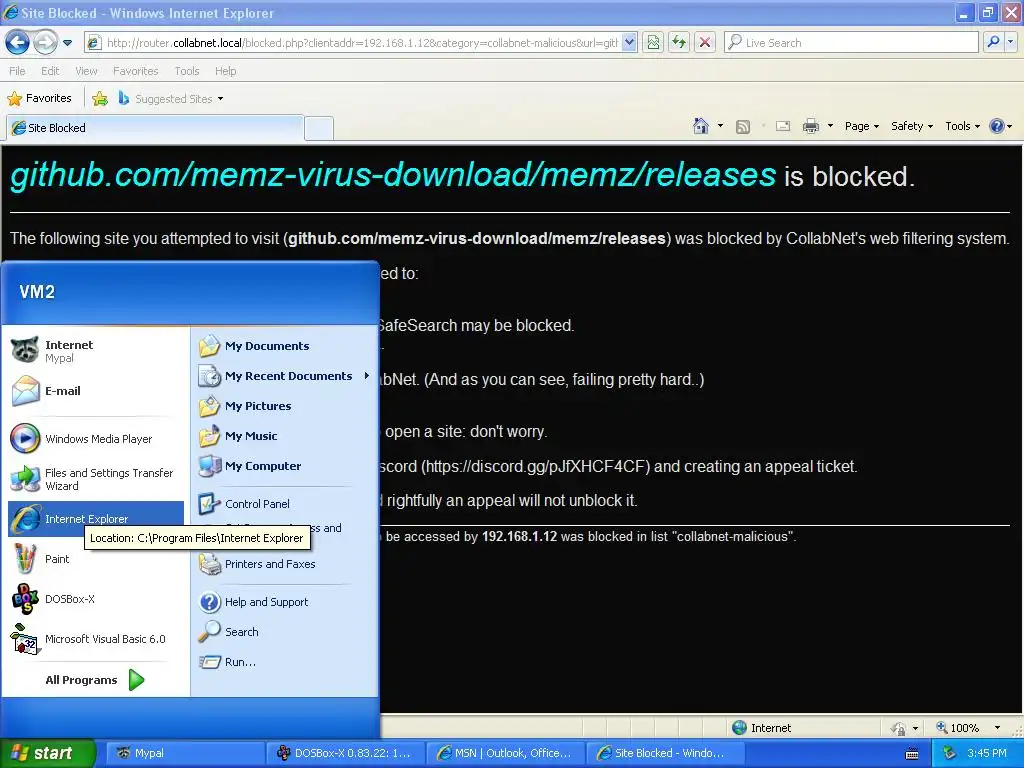Click the Favorites star button

[x=39, y=99]
